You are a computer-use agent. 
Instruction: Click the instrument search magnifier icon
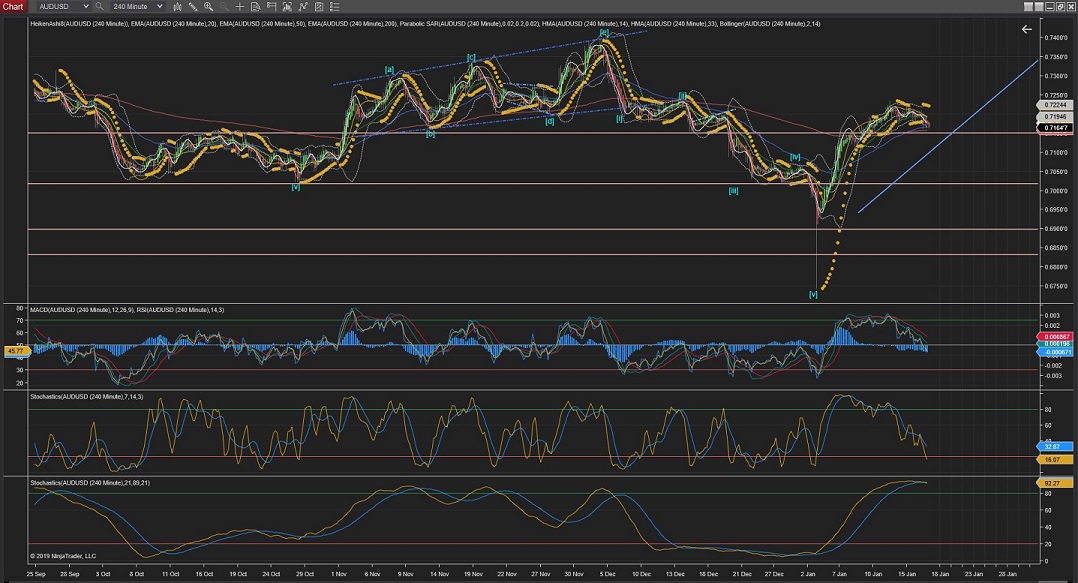[x=100, y=6]
